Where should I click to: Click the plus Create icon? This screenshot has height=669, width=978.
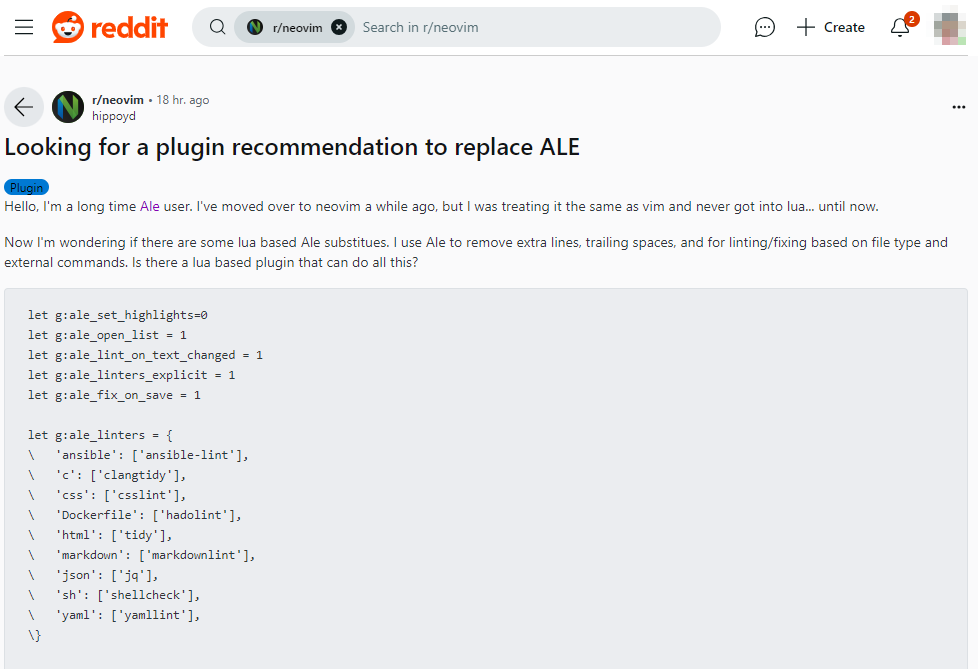click(805, 27)
